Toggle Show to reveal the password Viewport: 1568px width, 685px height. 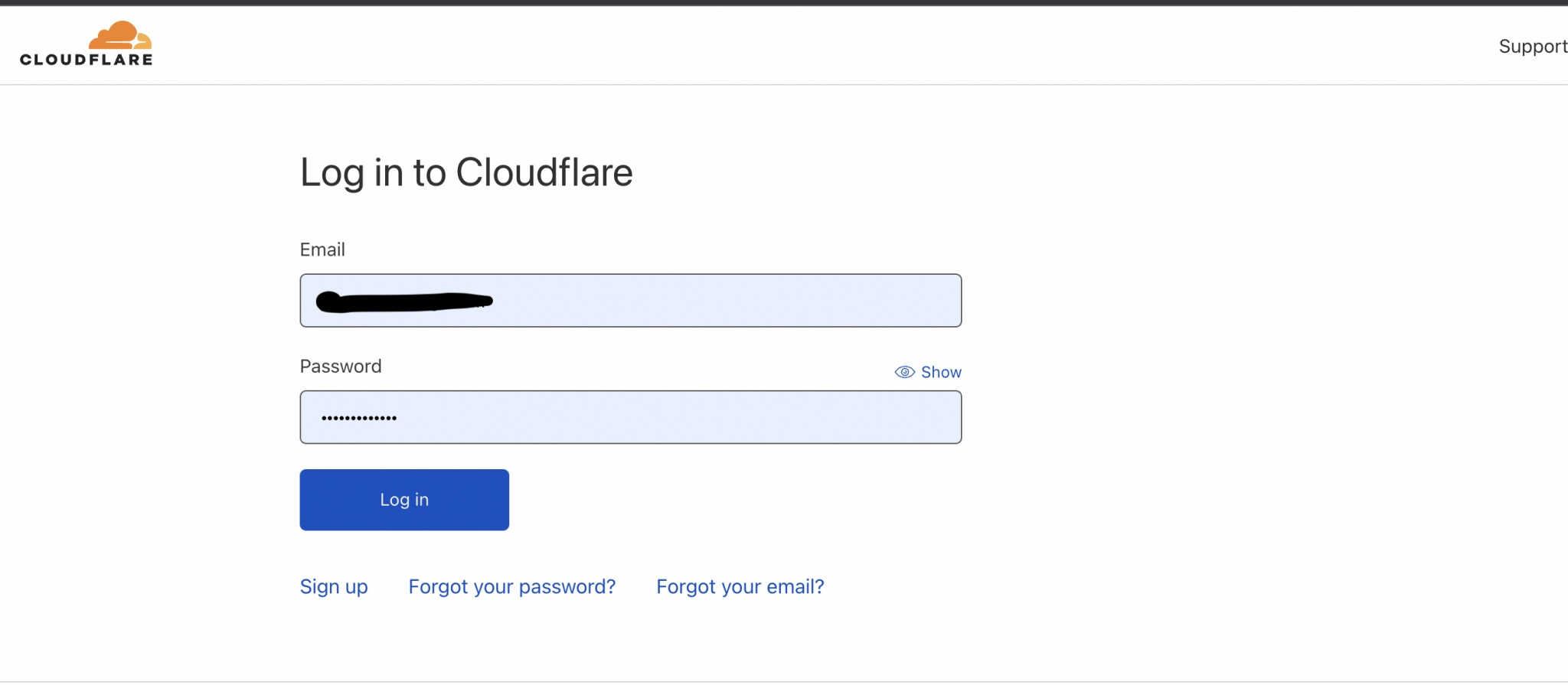(941, 372)
